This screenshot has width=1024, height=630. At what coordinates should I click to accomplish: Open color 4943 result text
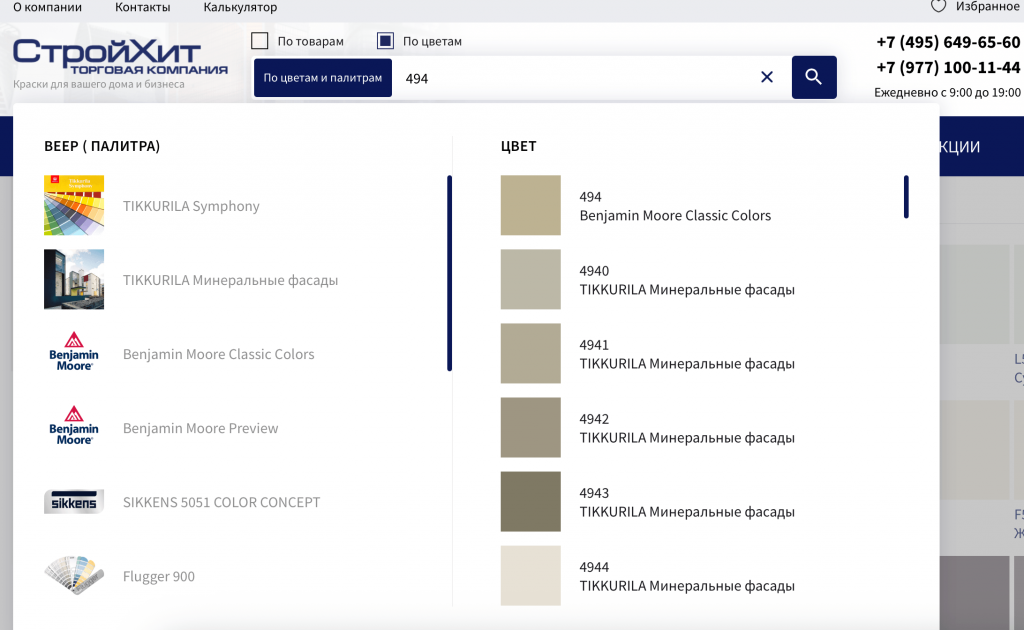tap(687, 502)
